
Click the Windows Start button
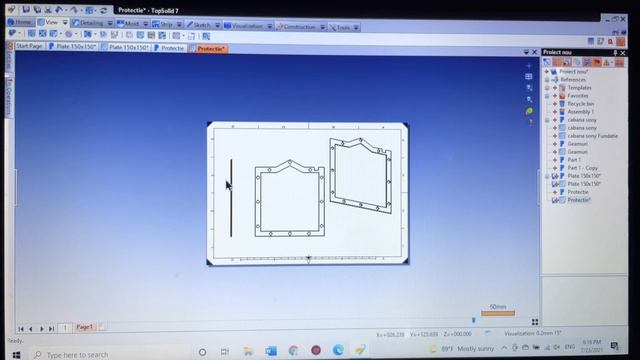pyautogui.click(x=16, y=355)
